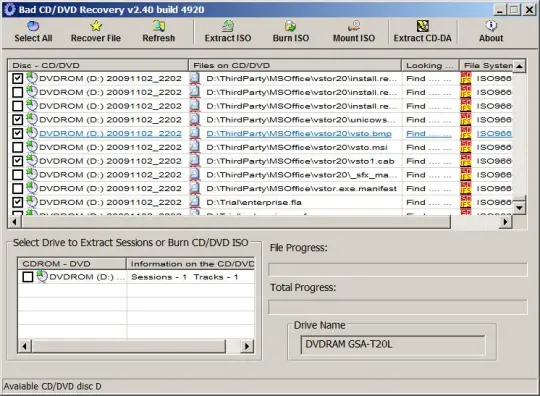Click the File System column header
This screenshot has width=540, height=396.
click(x=486, y=65)
